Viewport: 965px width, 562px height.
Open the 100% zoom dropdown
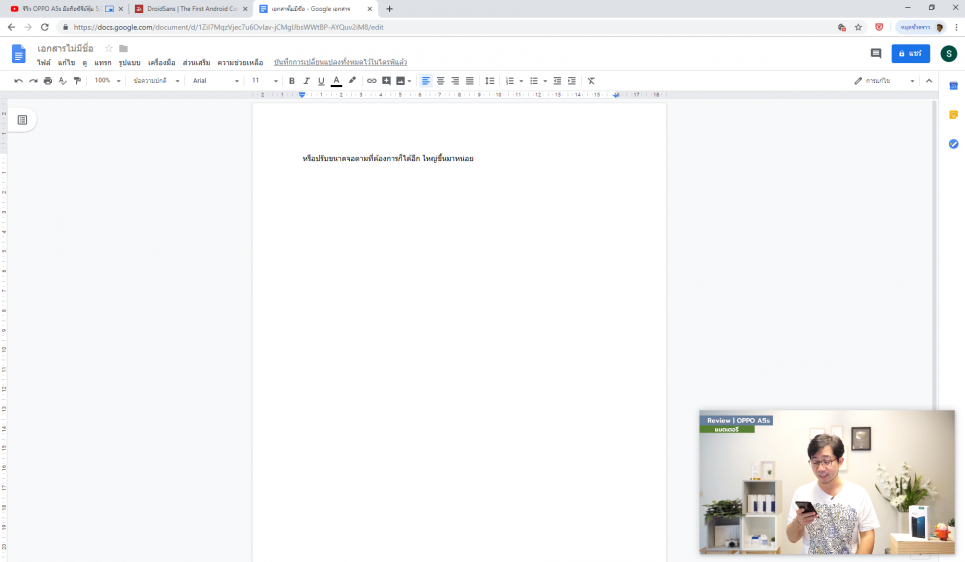pos(107,81)
